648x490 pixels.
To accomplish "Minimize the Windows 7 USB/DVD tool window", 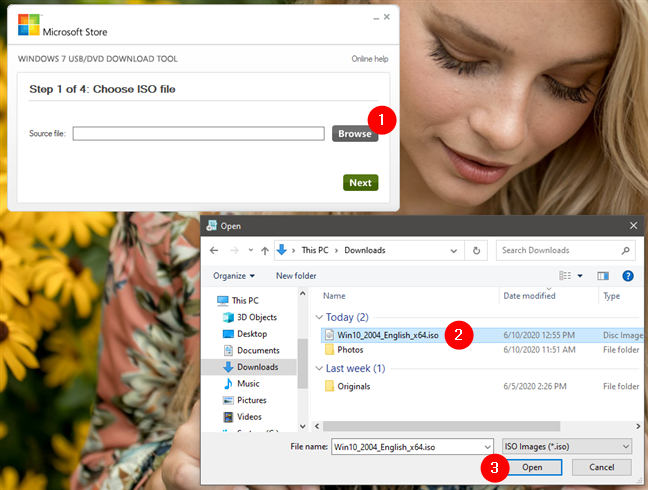I will [x=376, y=17].
